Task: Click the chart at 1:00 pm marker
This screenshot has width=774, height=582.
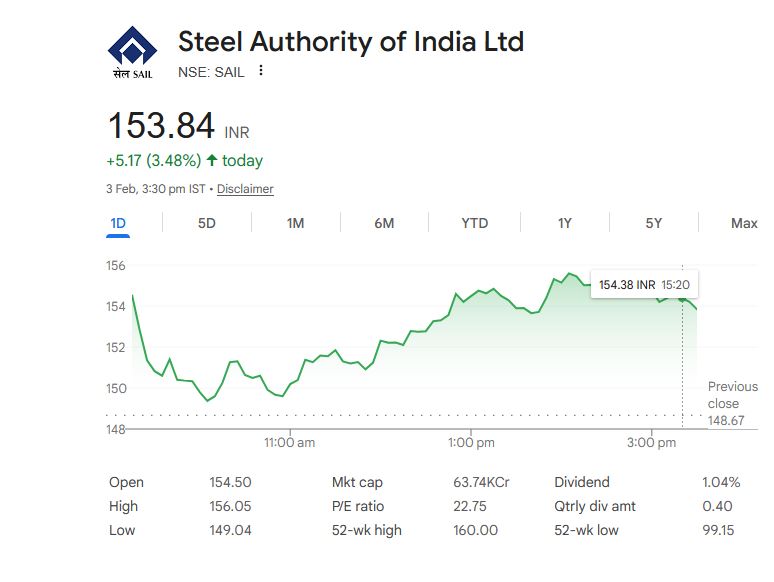Action: point(471,441)
